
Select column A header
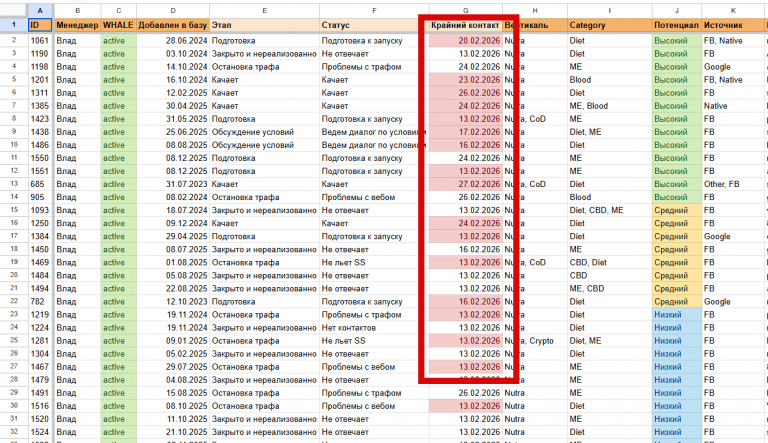point(40,10)
